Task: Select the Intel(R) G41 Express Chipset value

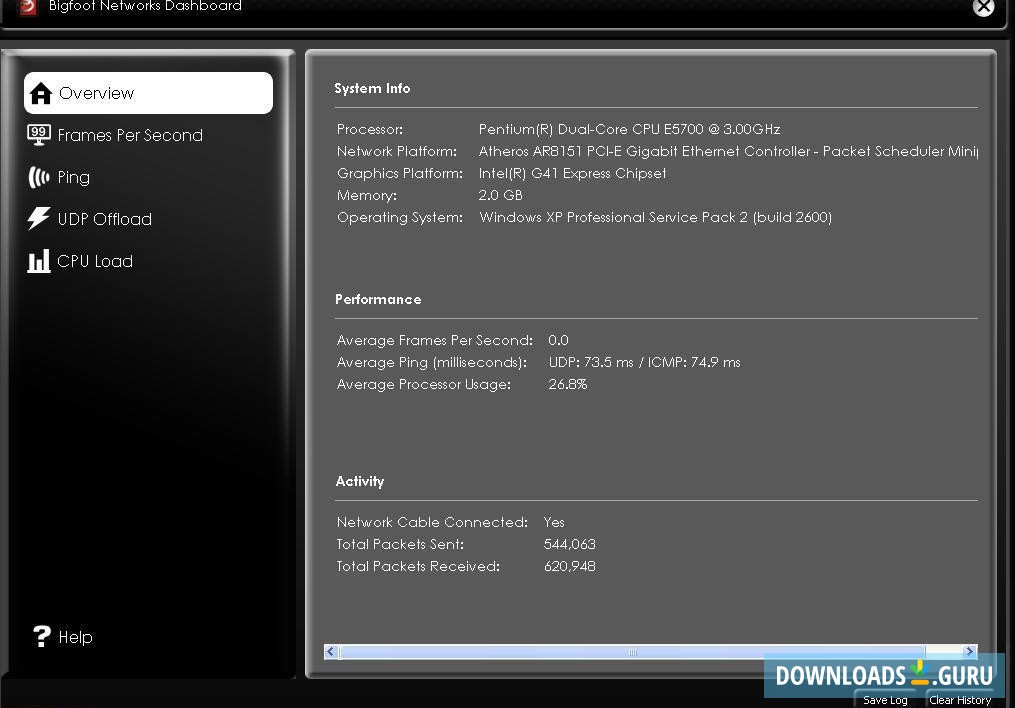Action: pos(572,173)
